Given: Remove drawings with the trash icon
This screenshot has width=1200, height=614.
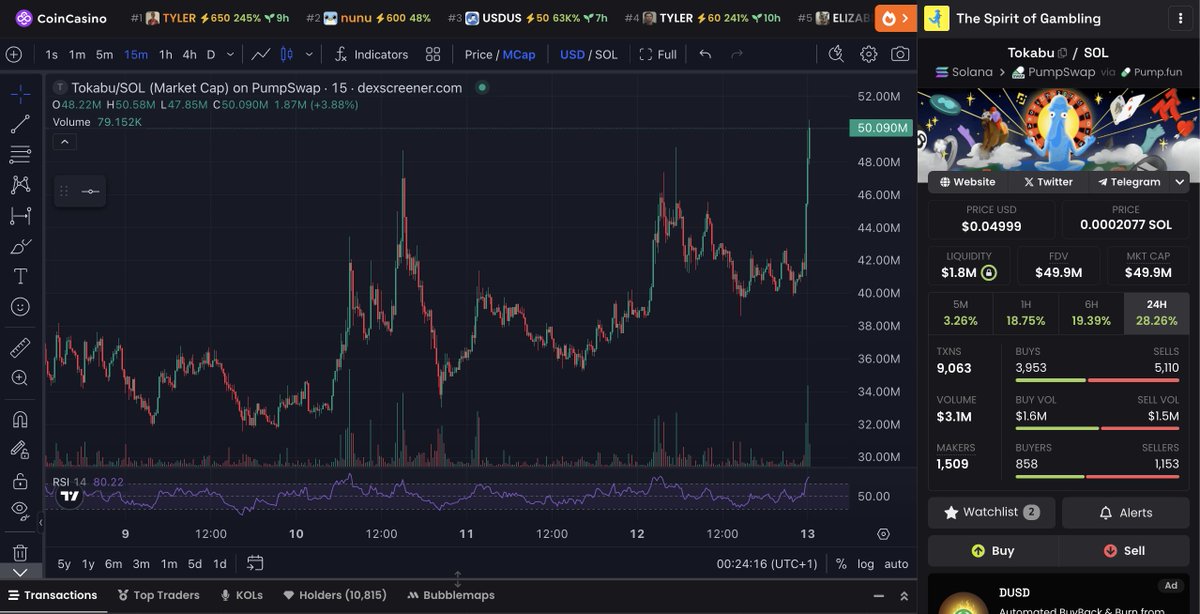Looking at the screenshot, I should 20,552.
